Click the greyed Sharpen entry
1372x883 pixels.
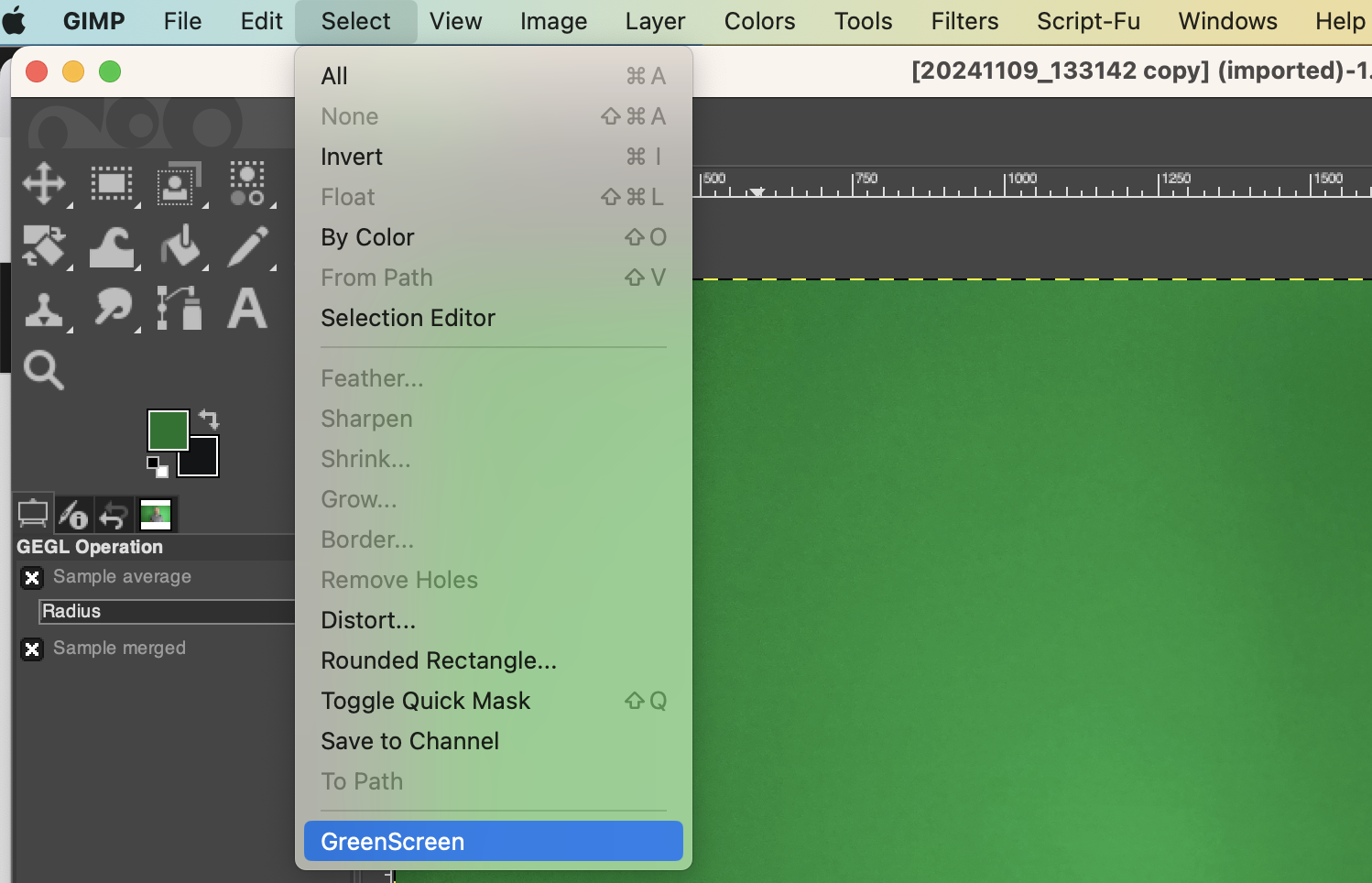coord(494,419)
